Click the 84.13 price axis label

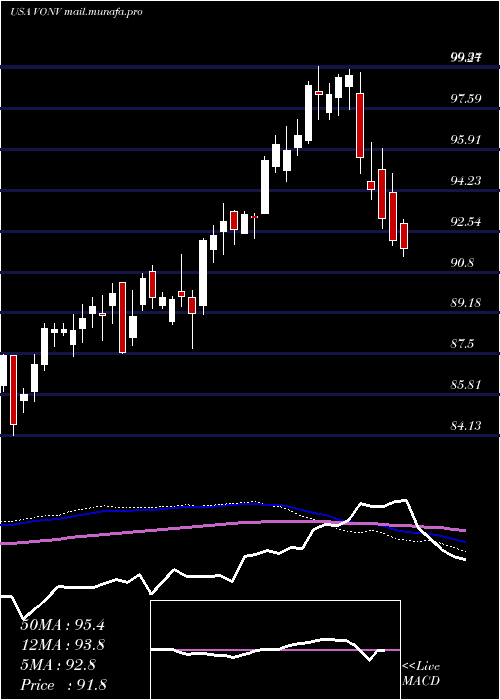point(466,426)
